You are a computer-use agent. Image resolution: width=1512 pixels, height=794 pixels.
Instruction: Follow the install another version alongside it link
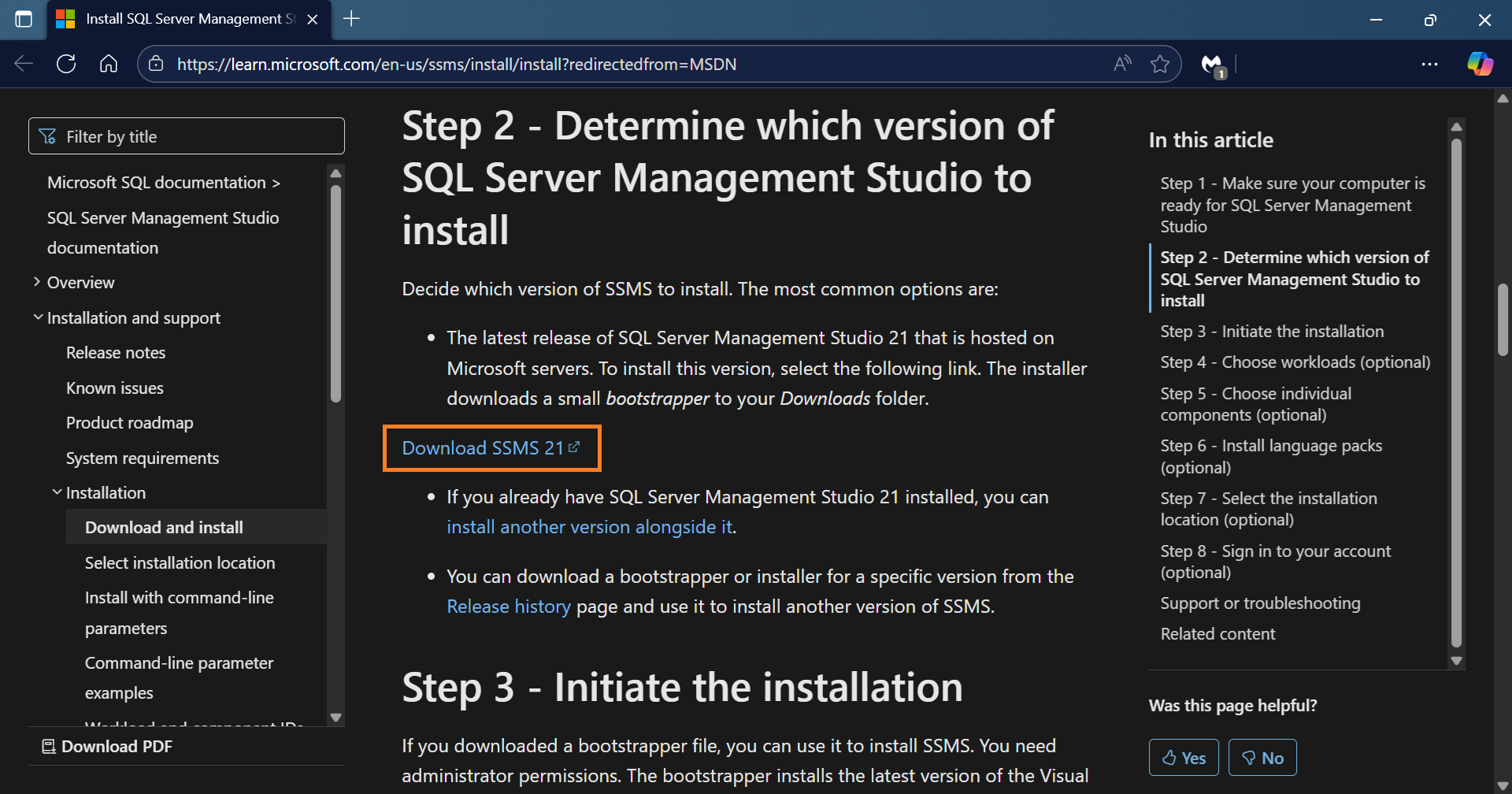click(589, 526)
